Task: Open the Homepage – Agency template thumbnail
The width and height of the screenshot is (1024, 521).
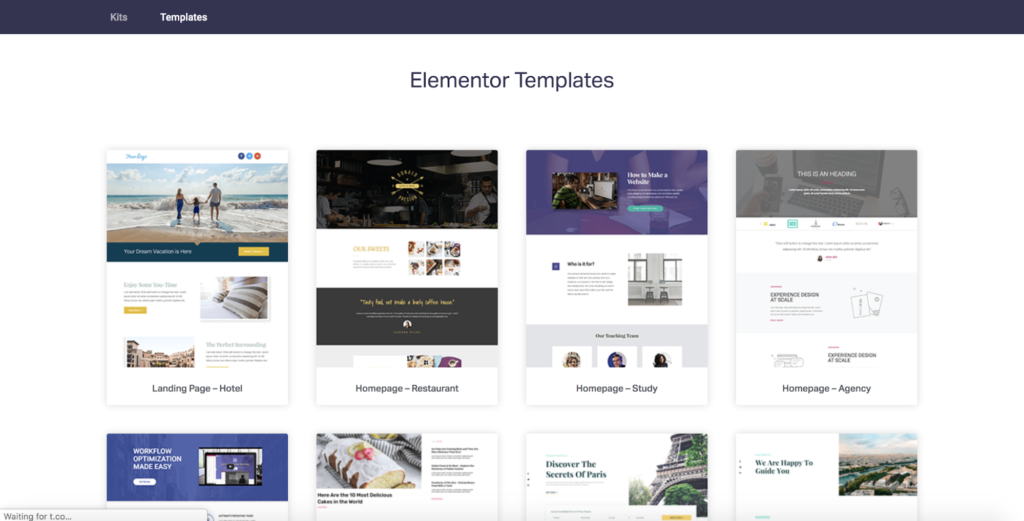Action: click(x=826, y=259)
